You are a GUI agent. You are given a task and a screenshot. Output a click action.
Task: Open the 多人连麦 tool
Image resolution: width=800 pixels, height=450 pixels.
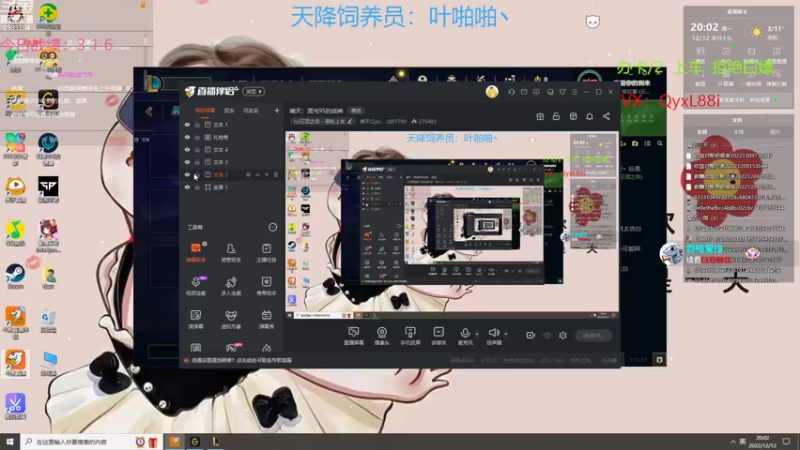pyautogui.click(x=231, y=286)
